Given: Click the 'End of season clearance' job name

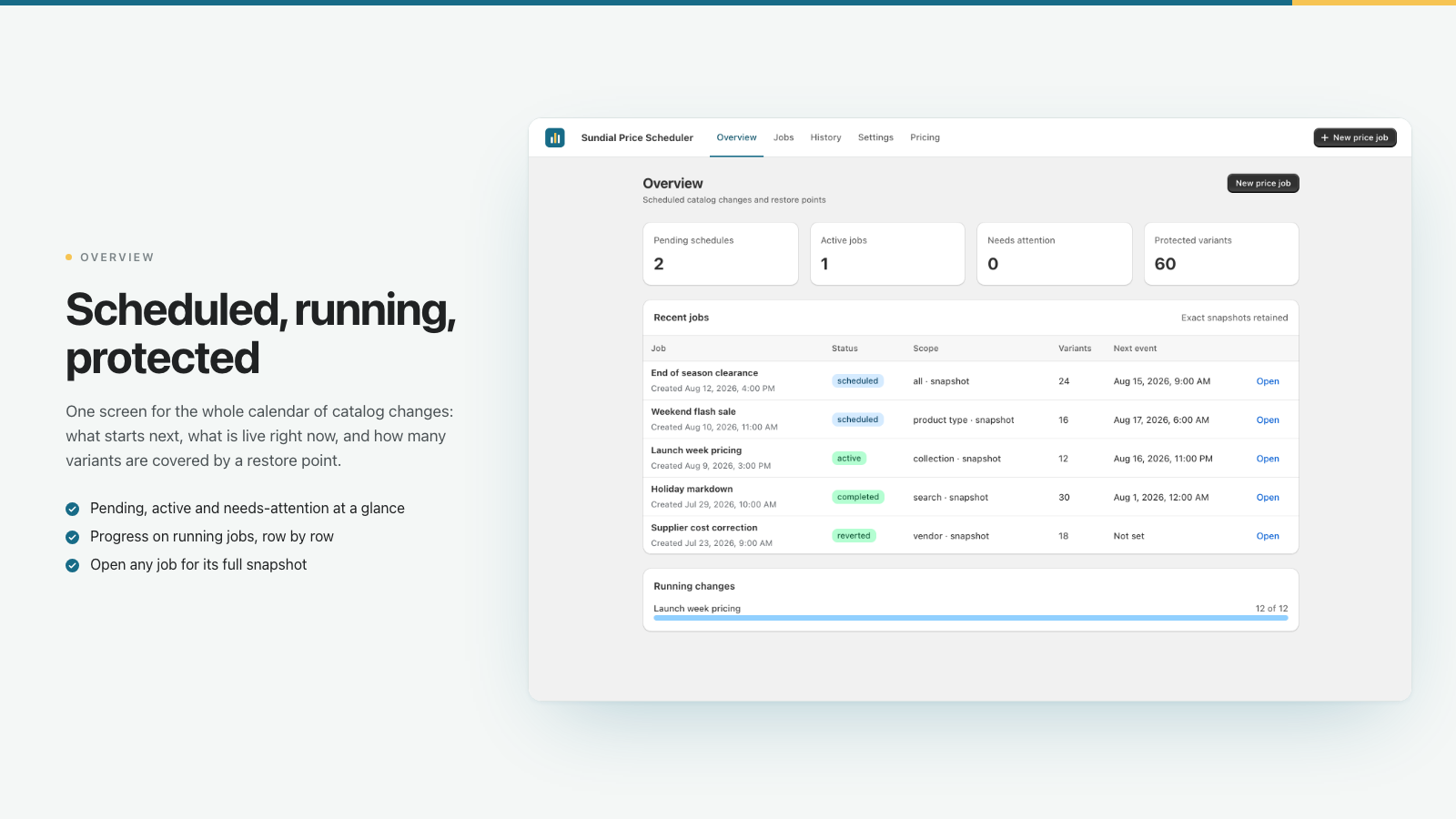Looking at the screenshot, I should point(704,373).
